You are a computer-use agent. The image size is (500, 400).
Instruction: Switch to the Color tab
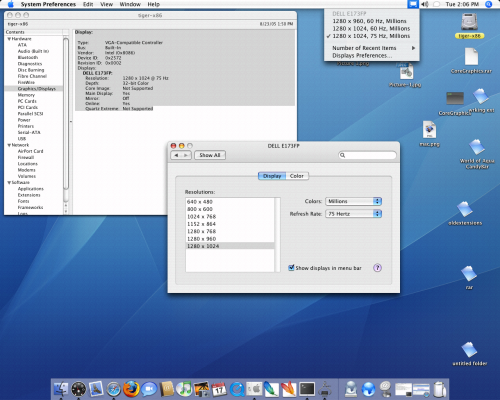click(297, 176)
